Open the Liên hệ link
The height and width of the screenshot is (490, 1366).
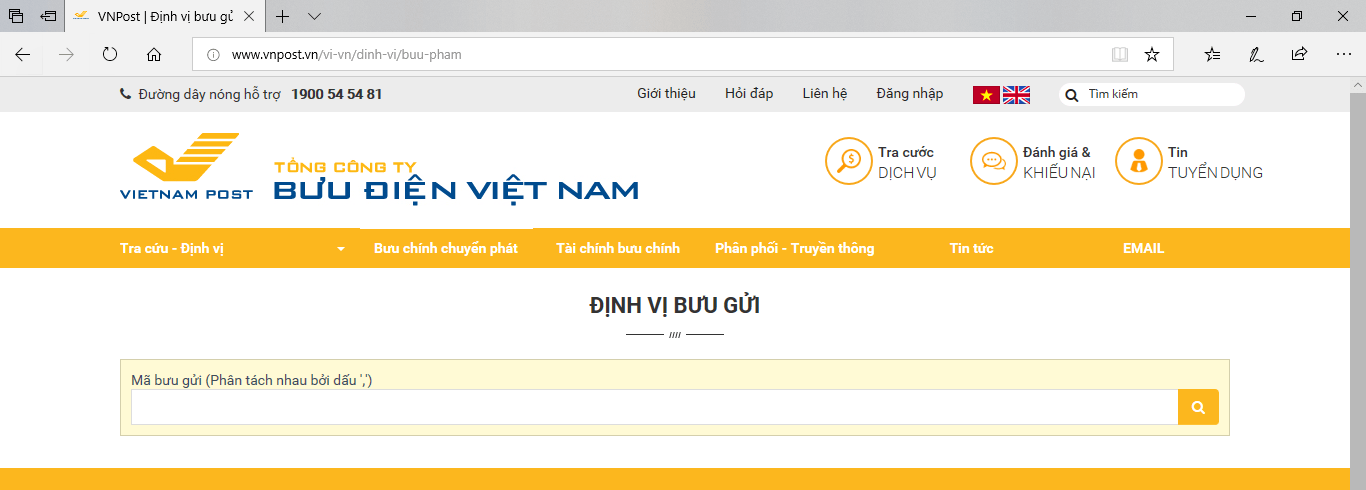824,93
